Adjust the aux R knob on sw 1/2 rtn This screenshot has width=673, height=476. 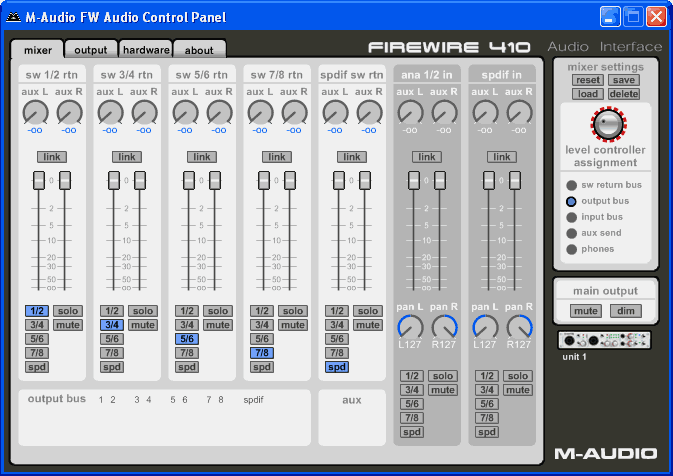coord(70,112)
